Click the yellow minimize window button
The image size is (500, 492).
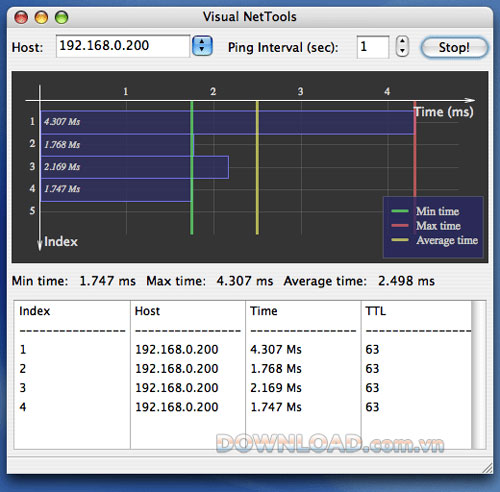pos(41,17)
